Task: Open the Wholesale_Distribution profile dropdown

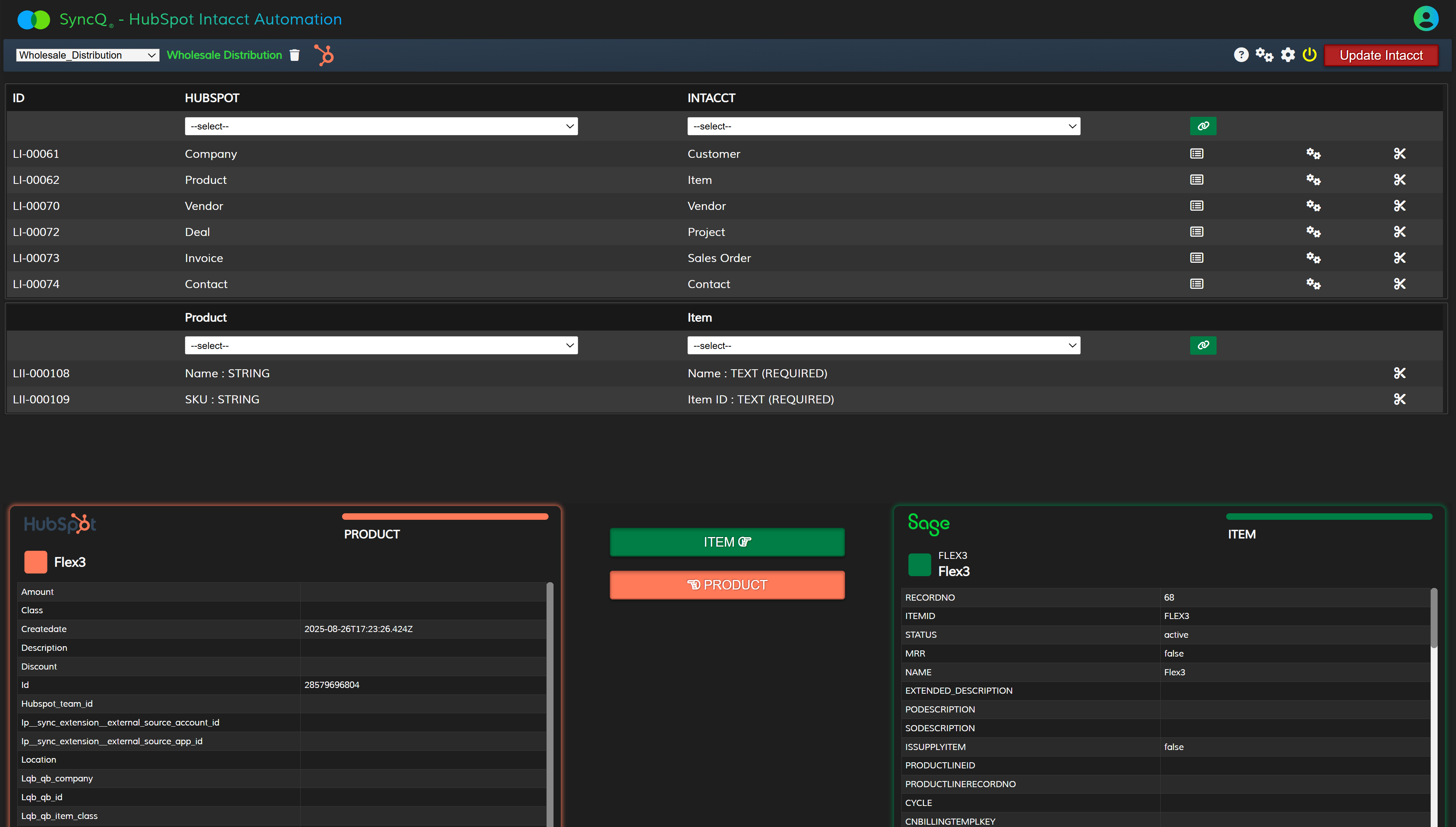Action: click(x=87, y=55)
